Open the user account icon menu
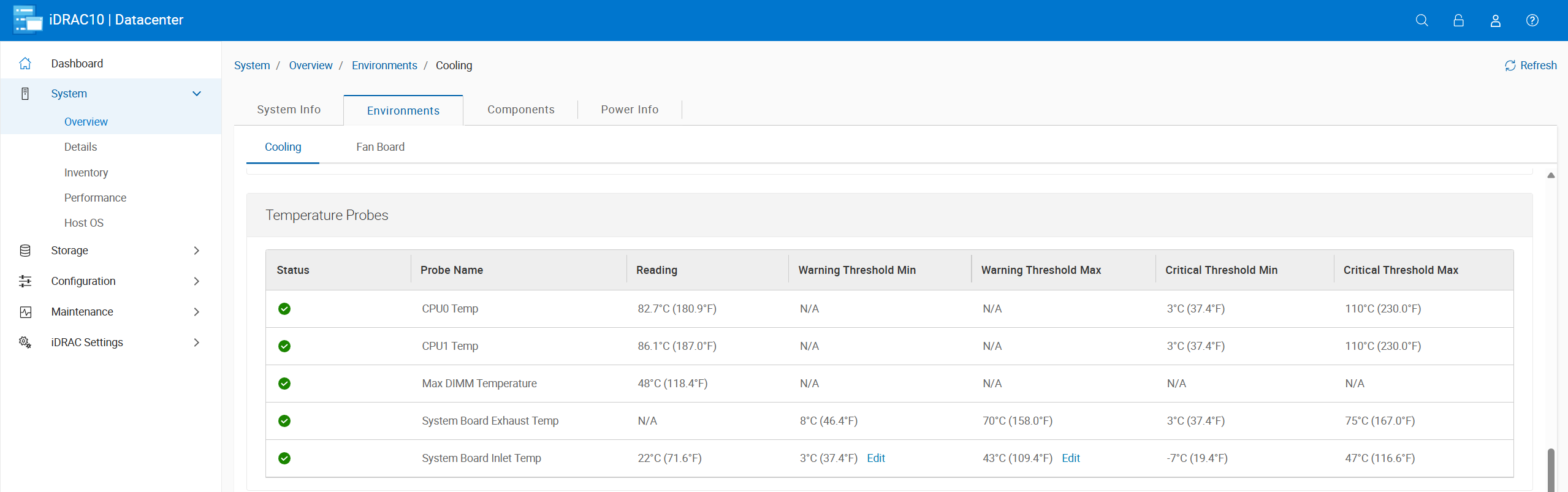The width and height of the screenshot is (1568, 492). [1495, 20]
